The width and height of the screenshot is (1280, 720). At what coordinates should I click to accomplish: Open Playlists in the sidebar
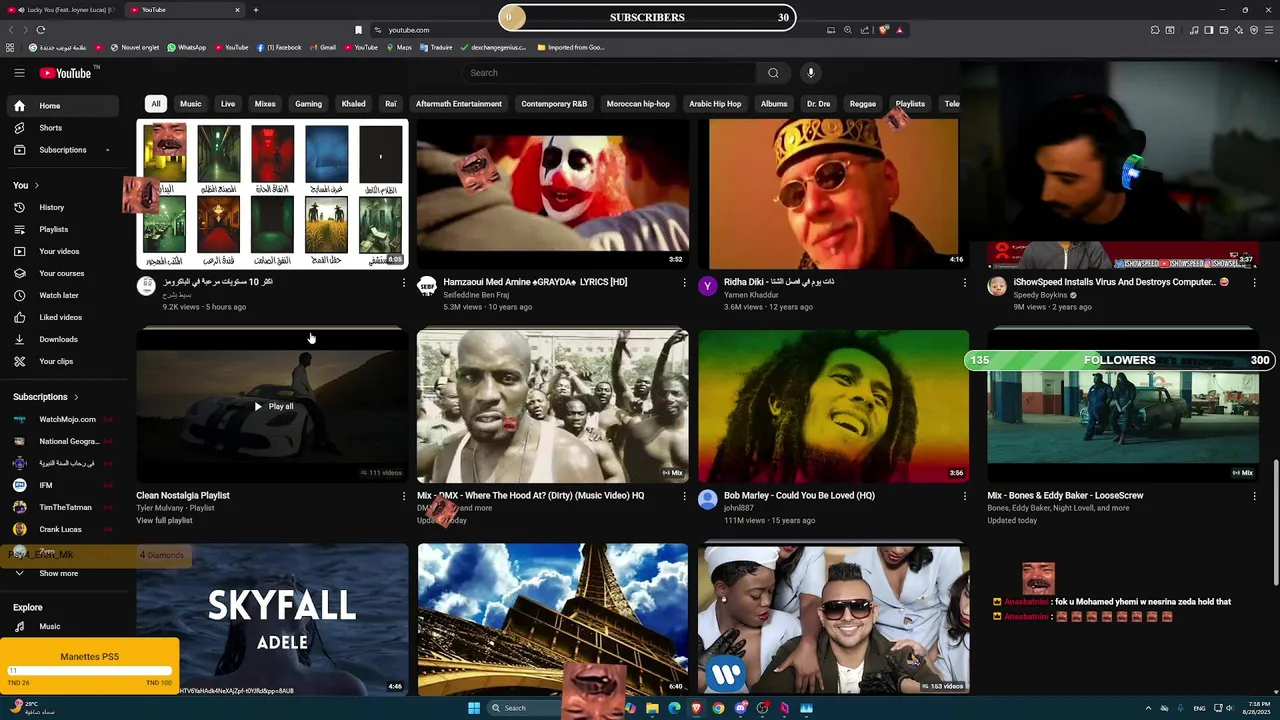65,230
